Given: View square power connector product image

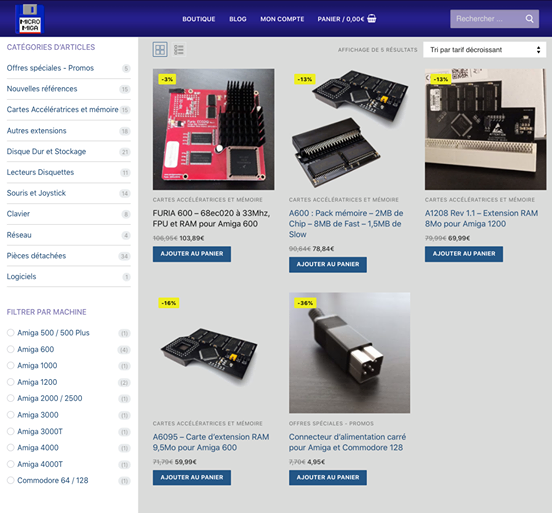Looking at the screenshot, I should 350,353.
